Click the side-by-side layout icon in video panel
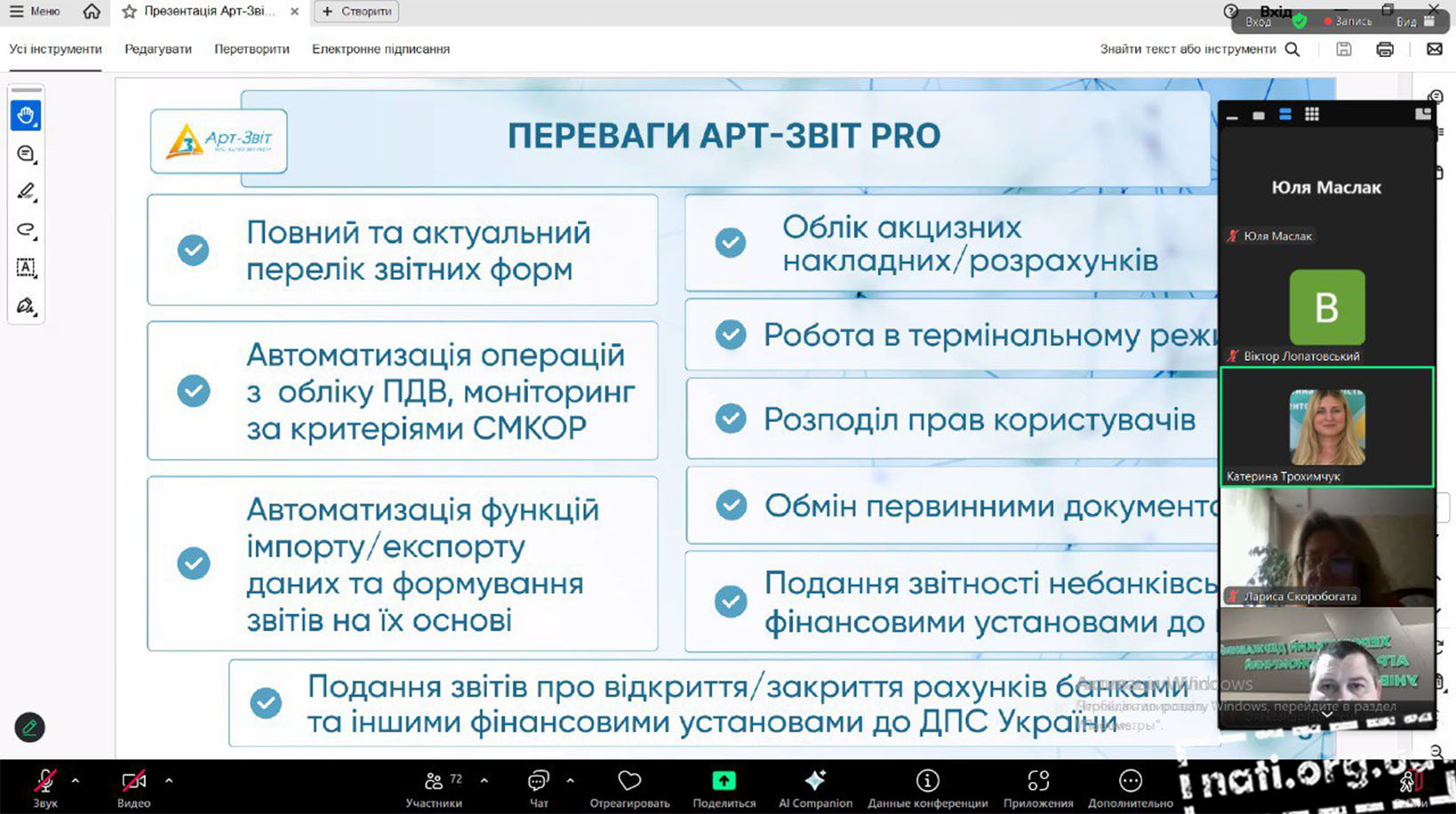Screen dimensions: 1456x814 point(1423,114)
